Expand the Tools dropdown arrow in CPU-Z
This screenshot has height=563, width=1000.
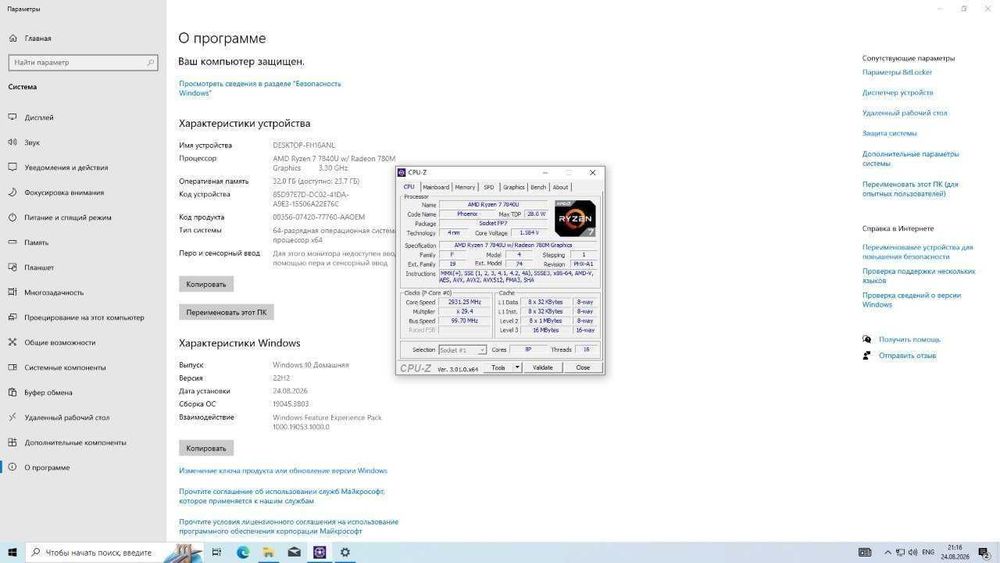point(517,367)
